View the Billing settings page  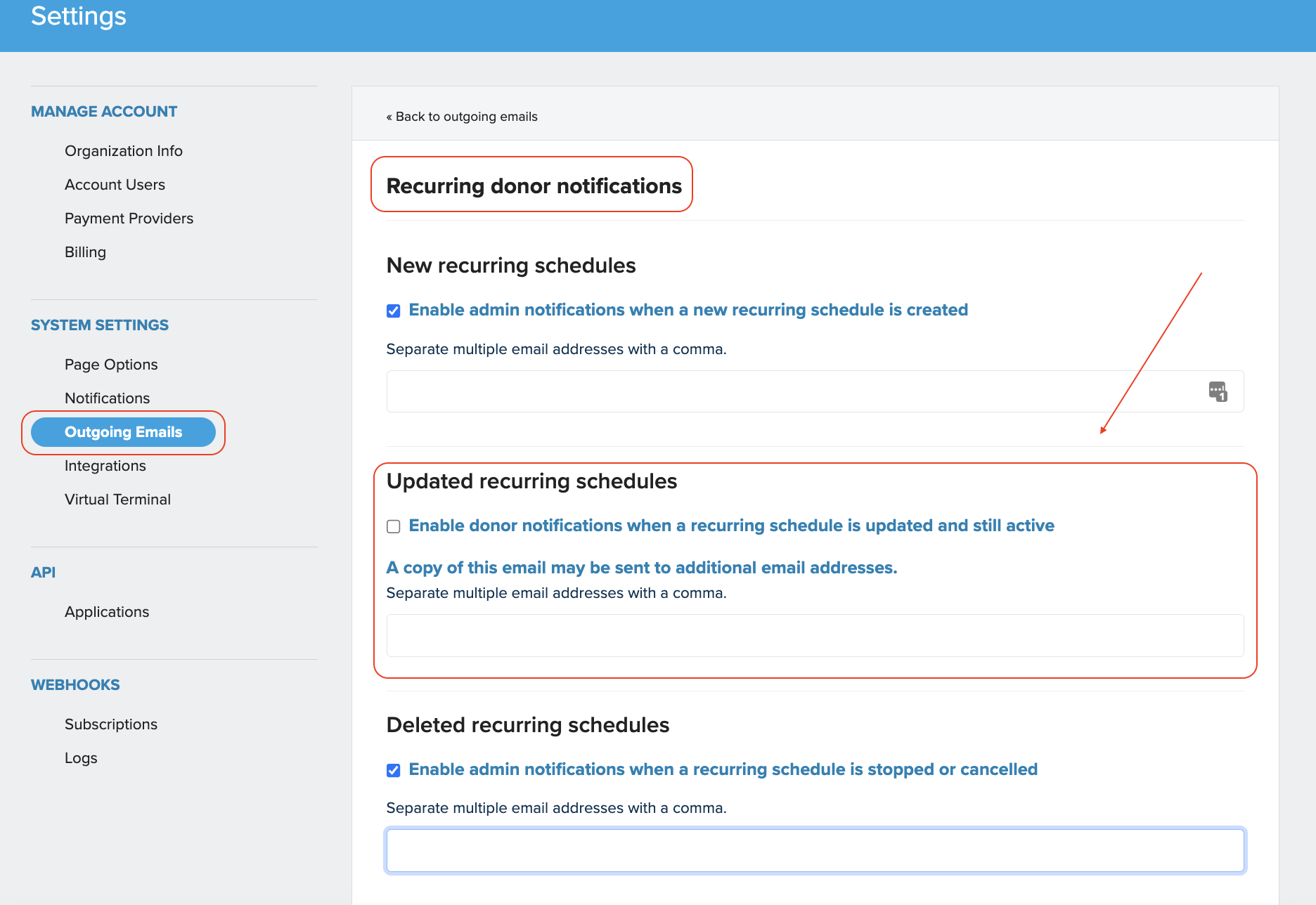[x=85, y=252]
